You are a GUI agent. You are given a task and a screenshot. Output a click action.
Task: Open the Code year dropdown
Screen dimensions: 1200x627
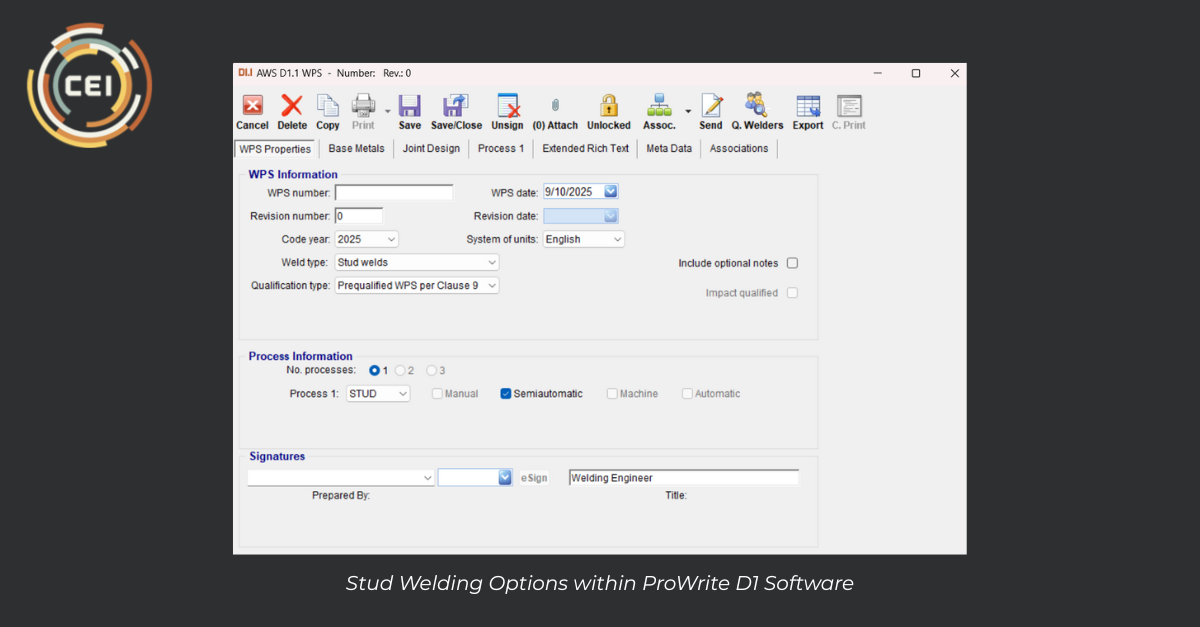point(390,240)
